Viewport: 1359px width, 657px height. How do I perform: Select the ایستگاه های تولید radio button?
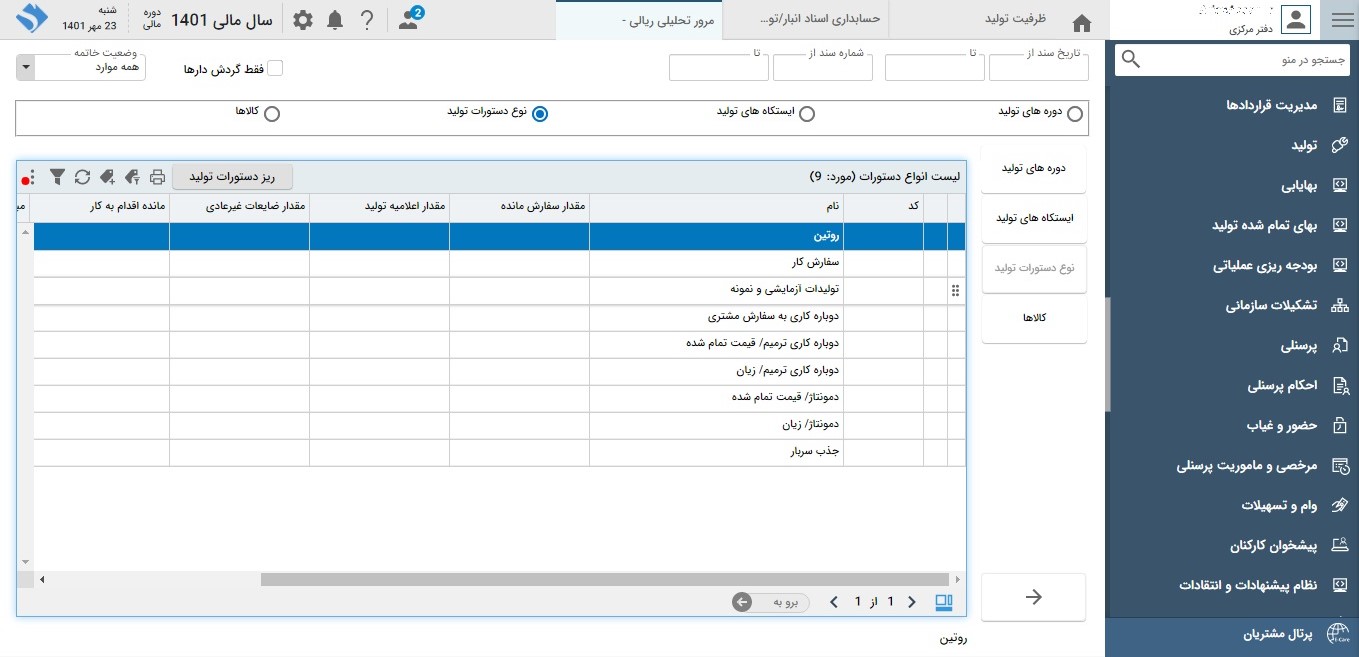806,114
